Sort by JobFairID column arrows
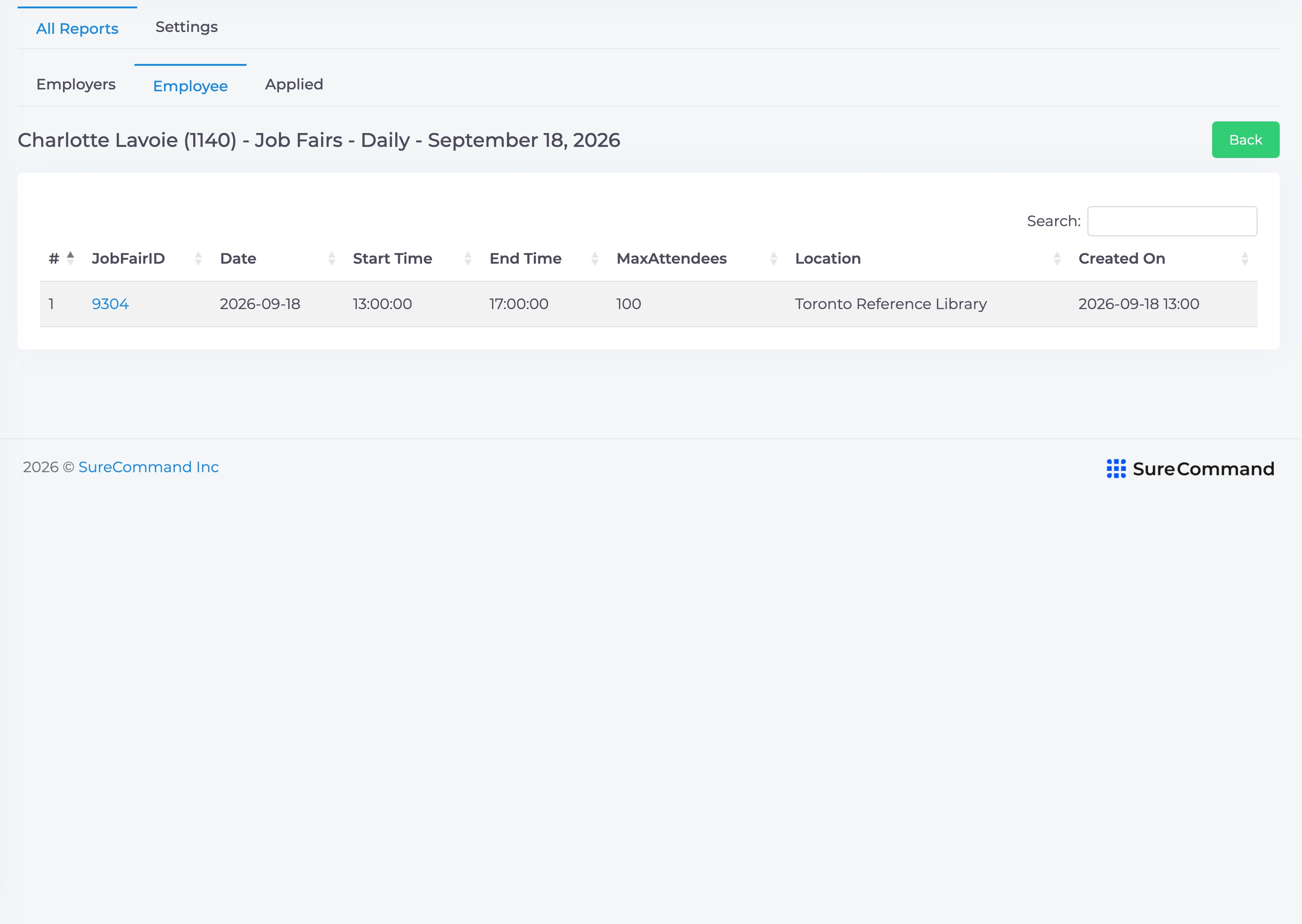The width and height of the screenshot is (1302, 924). click(198, 258)
